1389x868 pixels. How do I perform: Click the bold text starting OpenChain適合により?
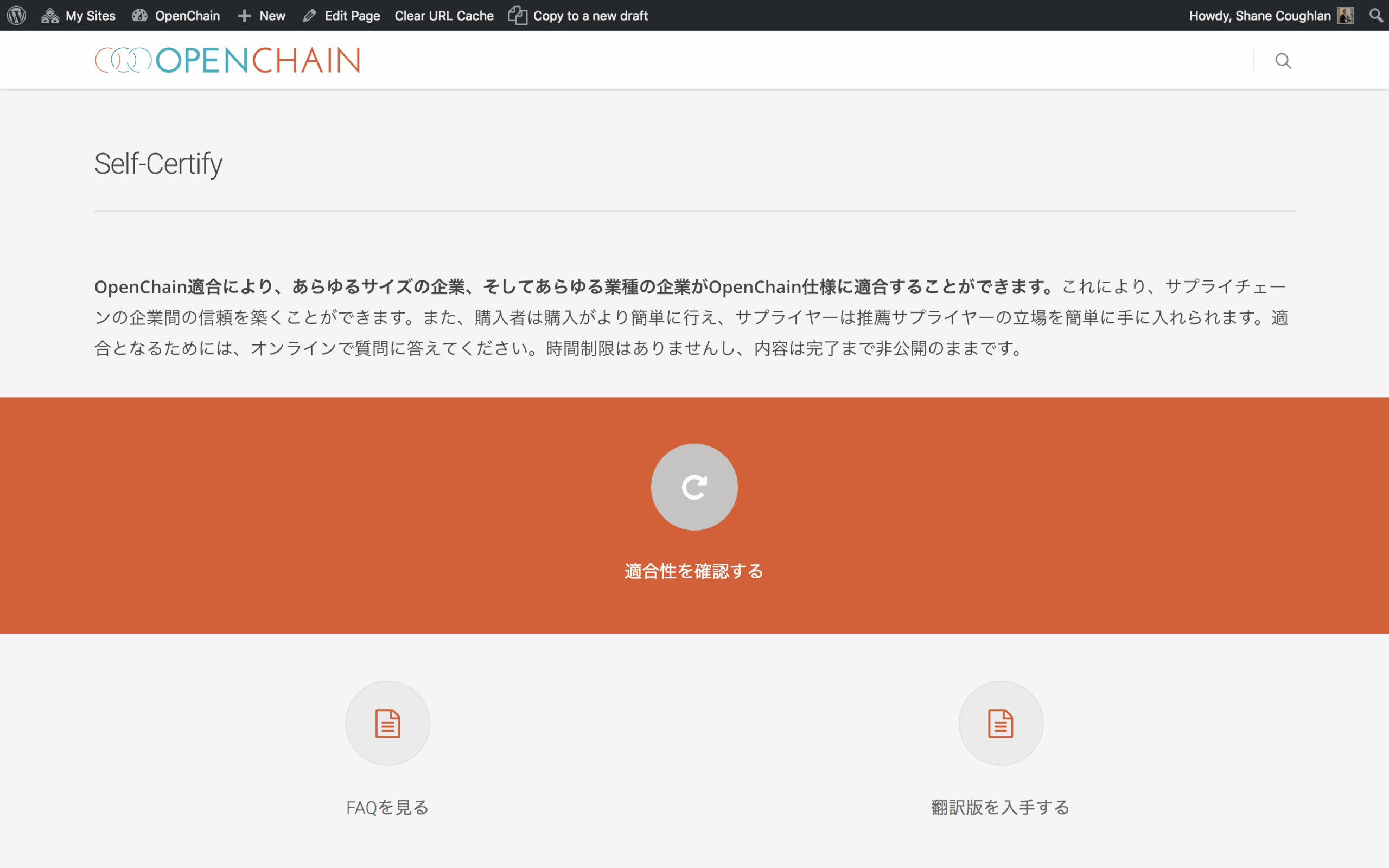pos(575,286)
